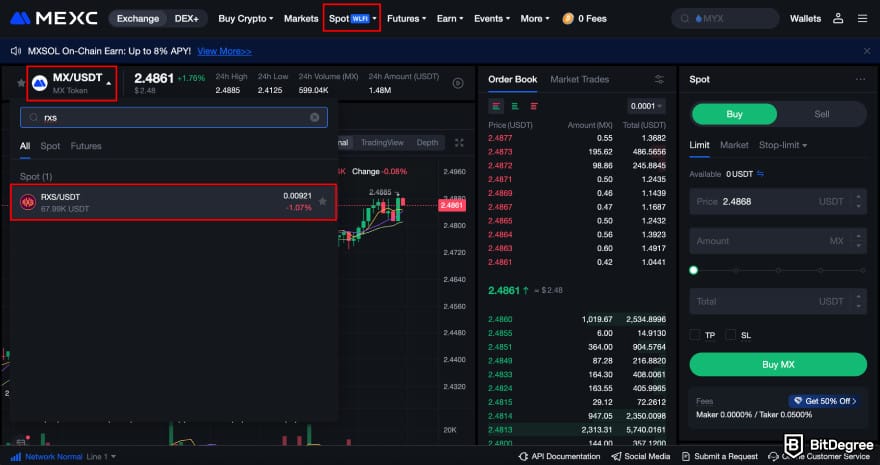Clear the rxs search text
This screenshot has height=465, width=880.
pos(315,117)
